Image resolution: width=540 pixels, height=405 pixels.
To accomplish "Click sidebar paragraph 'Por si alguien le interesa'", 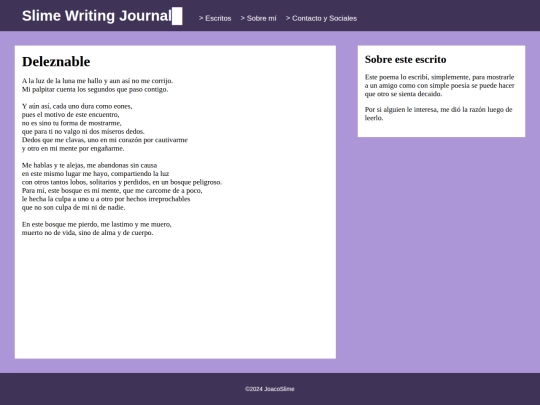I will [x=439, y=114].
